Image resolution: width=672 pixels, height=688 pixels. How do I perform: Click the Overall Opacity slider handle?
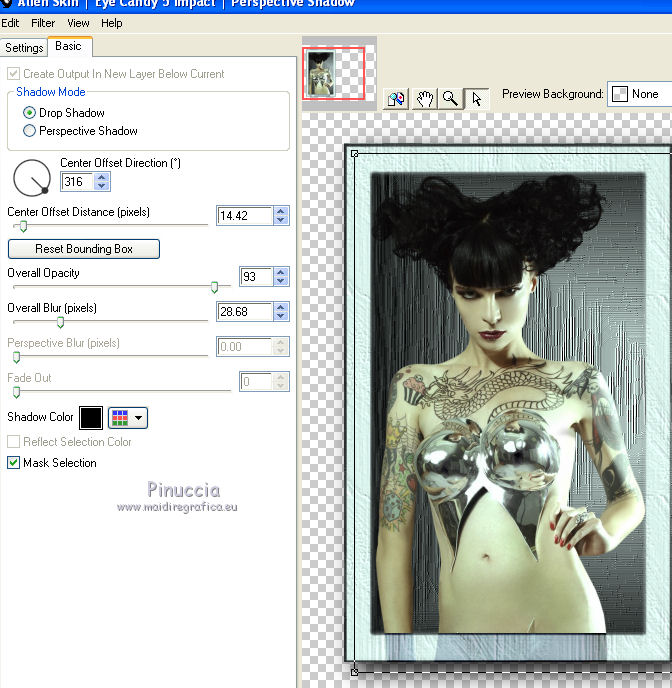click(x=214, y=287)
